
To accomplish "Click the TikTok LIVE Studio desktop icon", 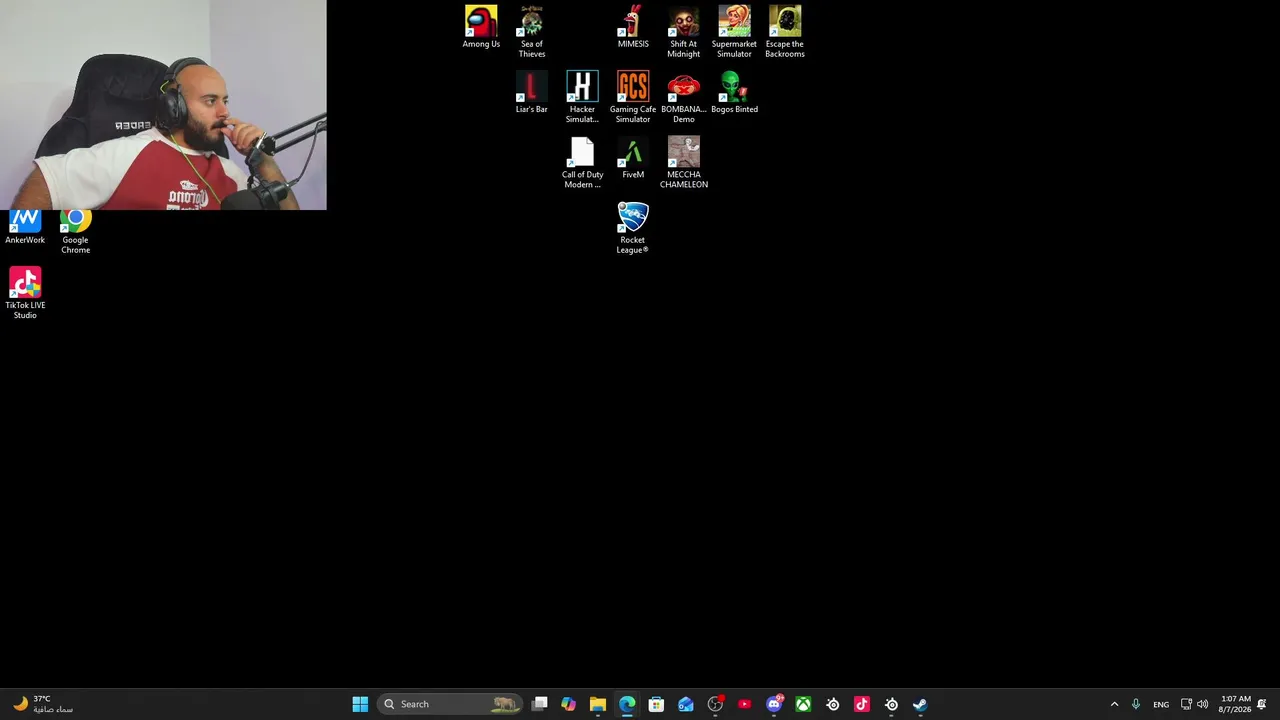I will [25, 293].
